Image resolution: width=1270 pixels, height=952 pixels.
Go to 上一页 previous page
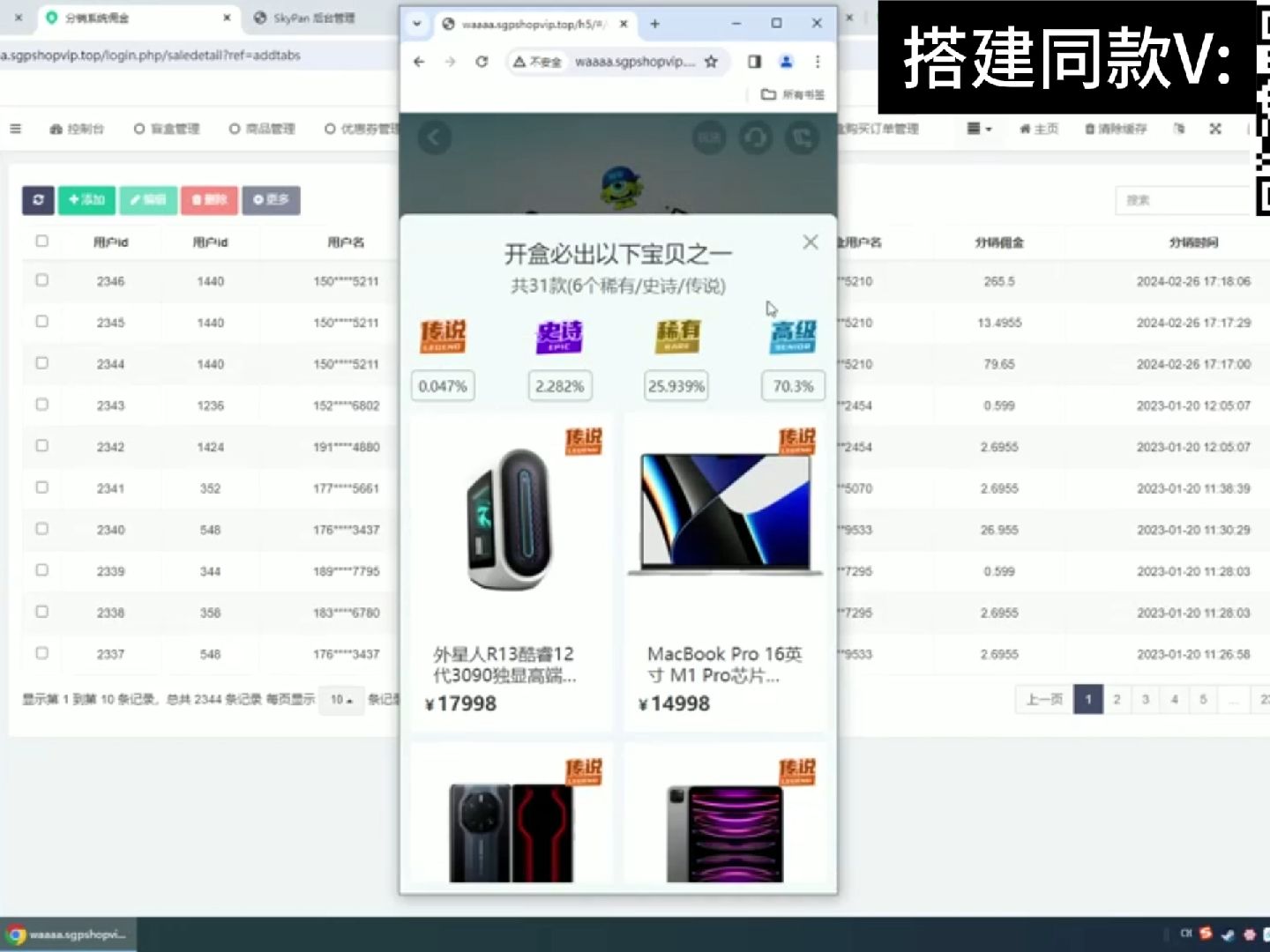[1044, 699]
